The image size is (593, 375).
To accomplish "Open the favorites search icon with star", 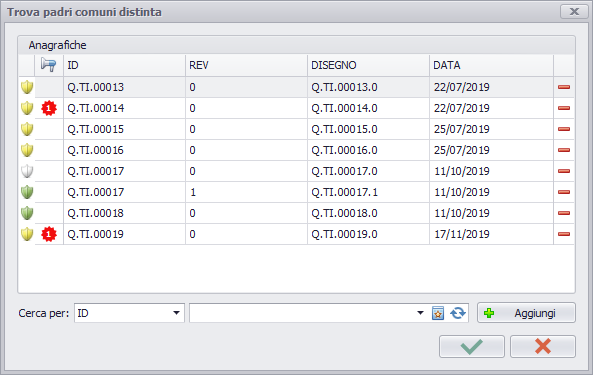I will coord(438,313).
